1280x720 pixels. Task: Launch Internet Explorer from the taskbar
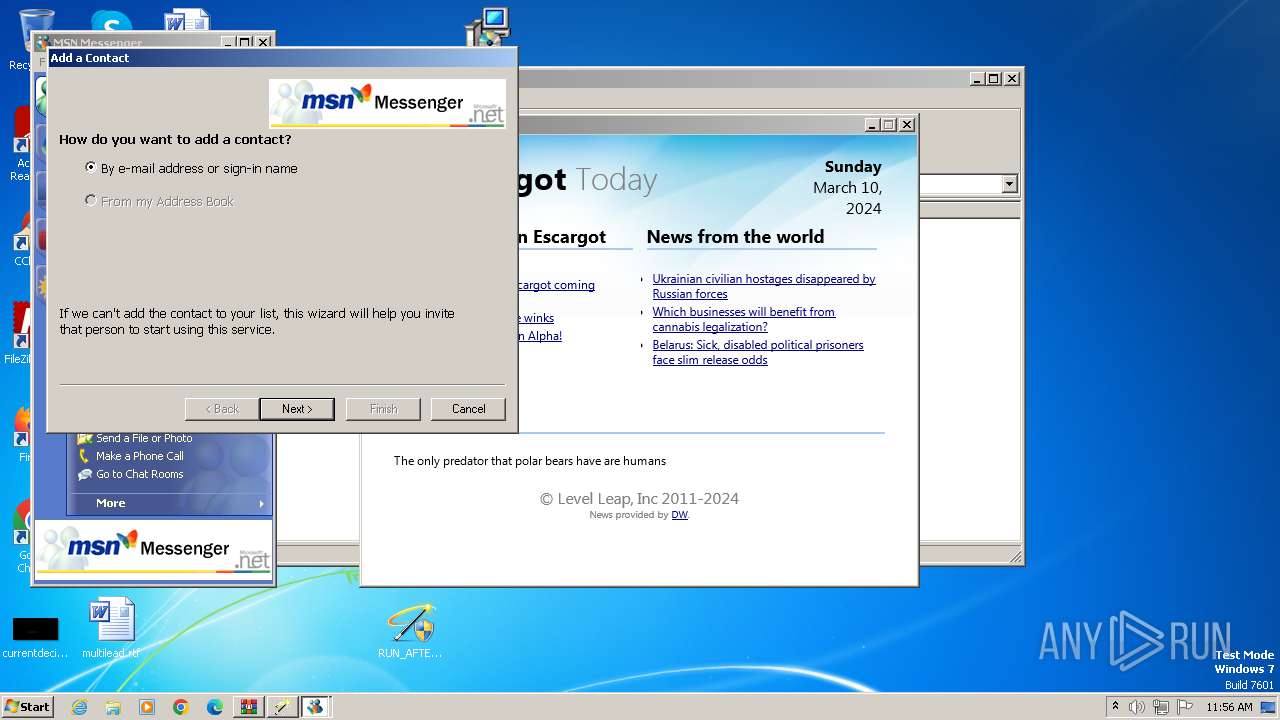(79, 707)
